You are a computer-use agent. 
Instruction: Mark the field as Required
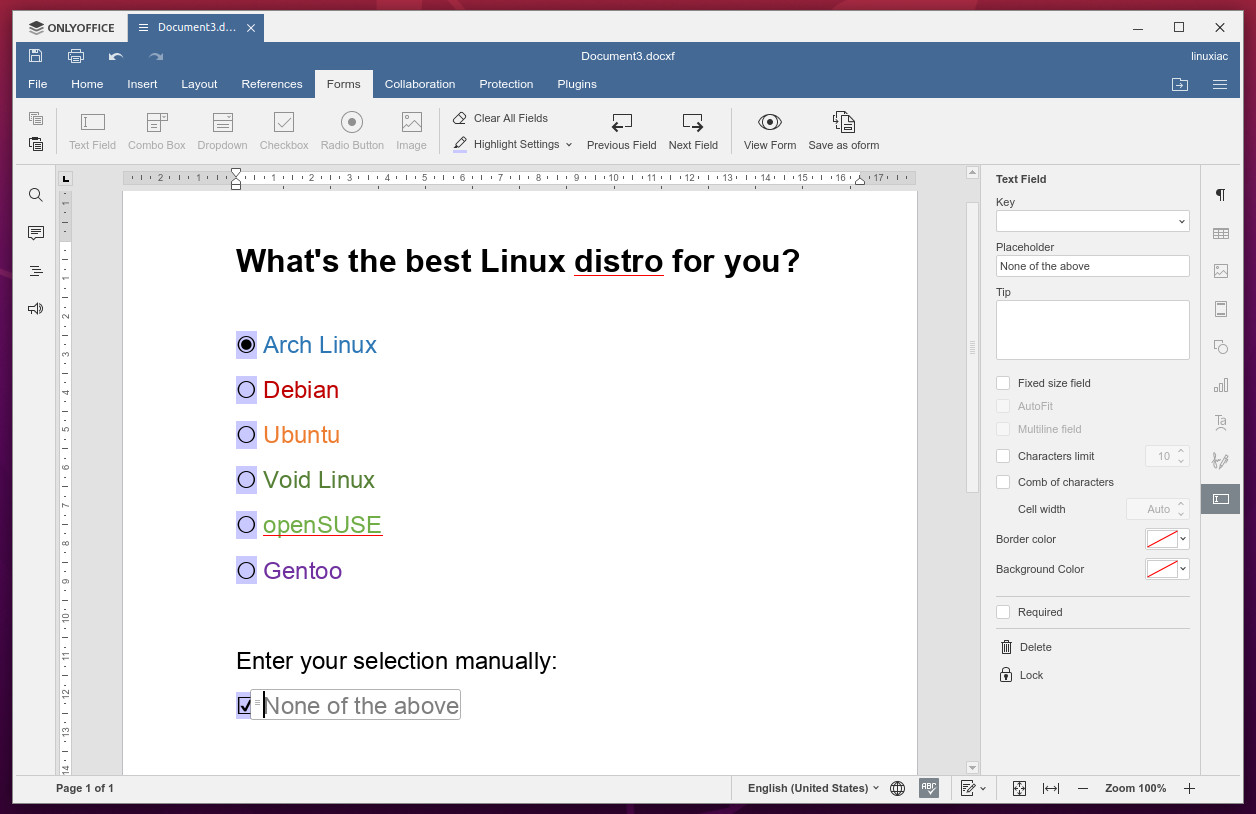point(1003,612)
